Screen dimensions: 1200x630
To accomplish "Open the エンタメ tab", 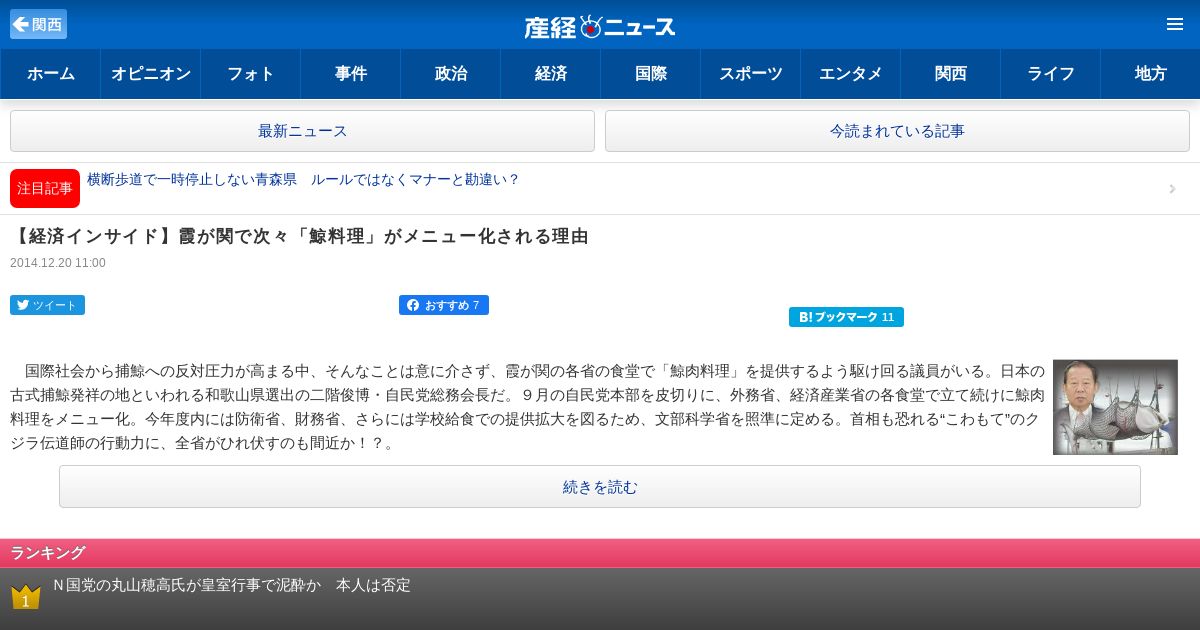I will pyautogui.click(x=850, y=74).
